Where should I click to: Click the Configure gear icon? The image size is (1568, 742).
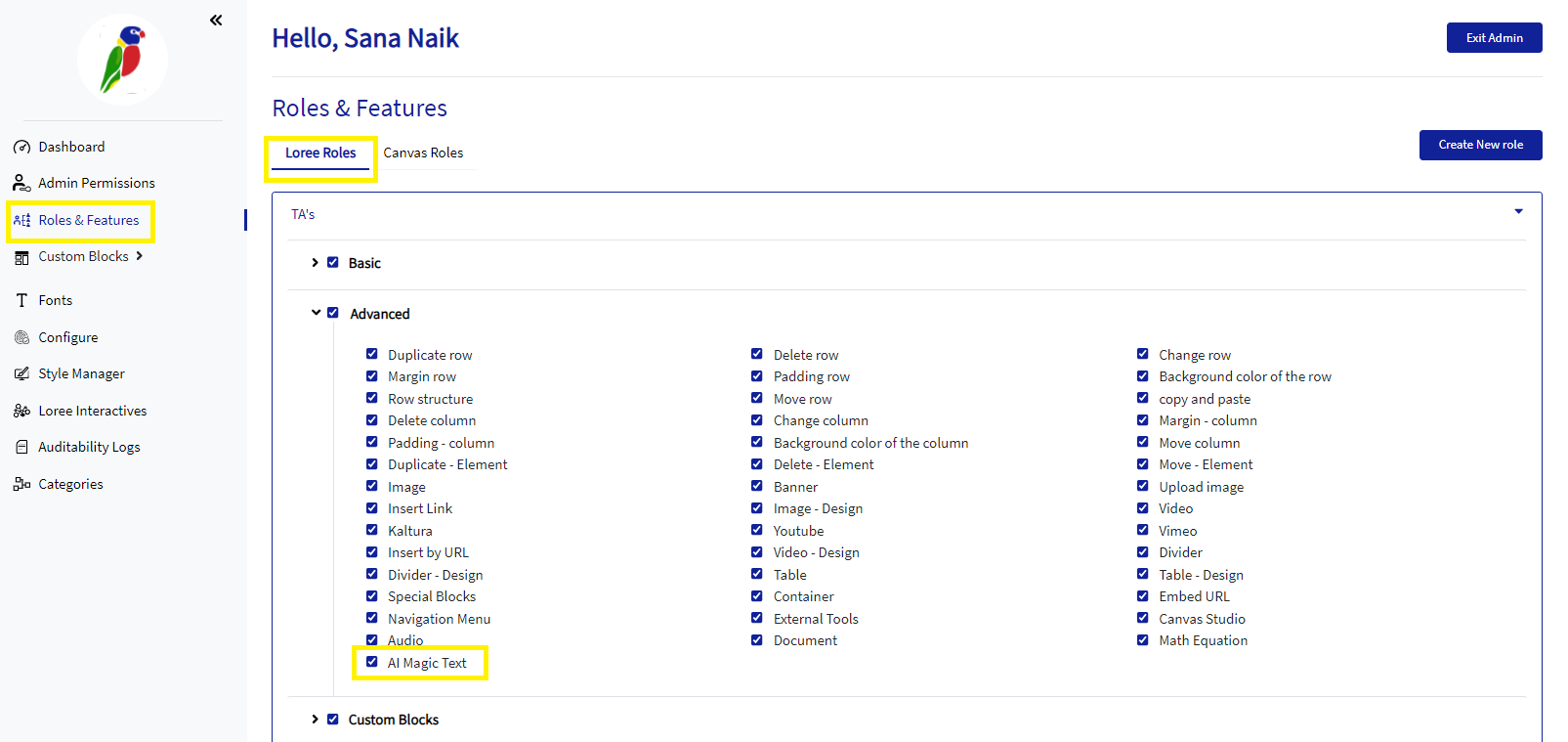click(21, 337)
